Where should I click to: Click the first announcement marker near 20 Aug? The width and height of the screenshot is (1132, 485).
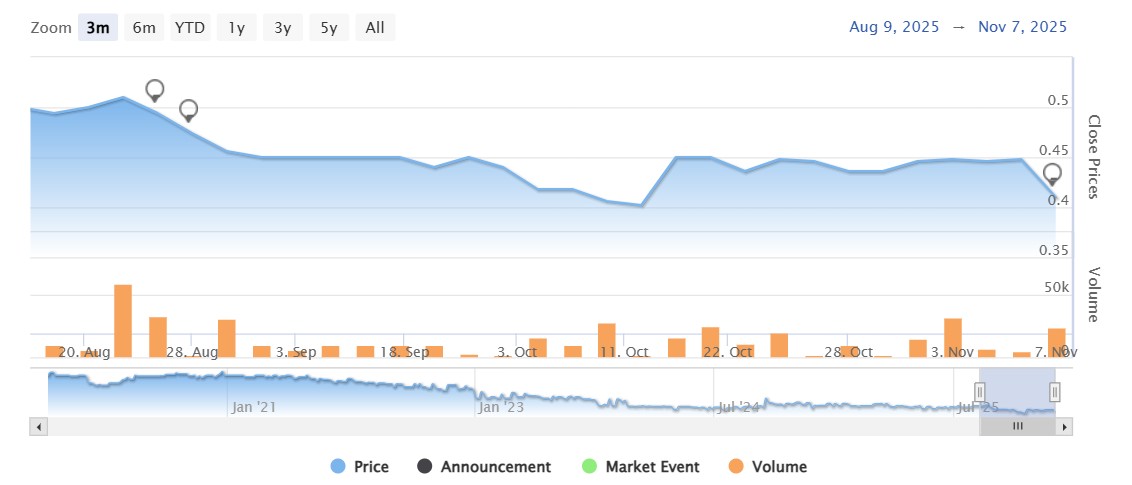pyautogui.click(x=155, y=89)
